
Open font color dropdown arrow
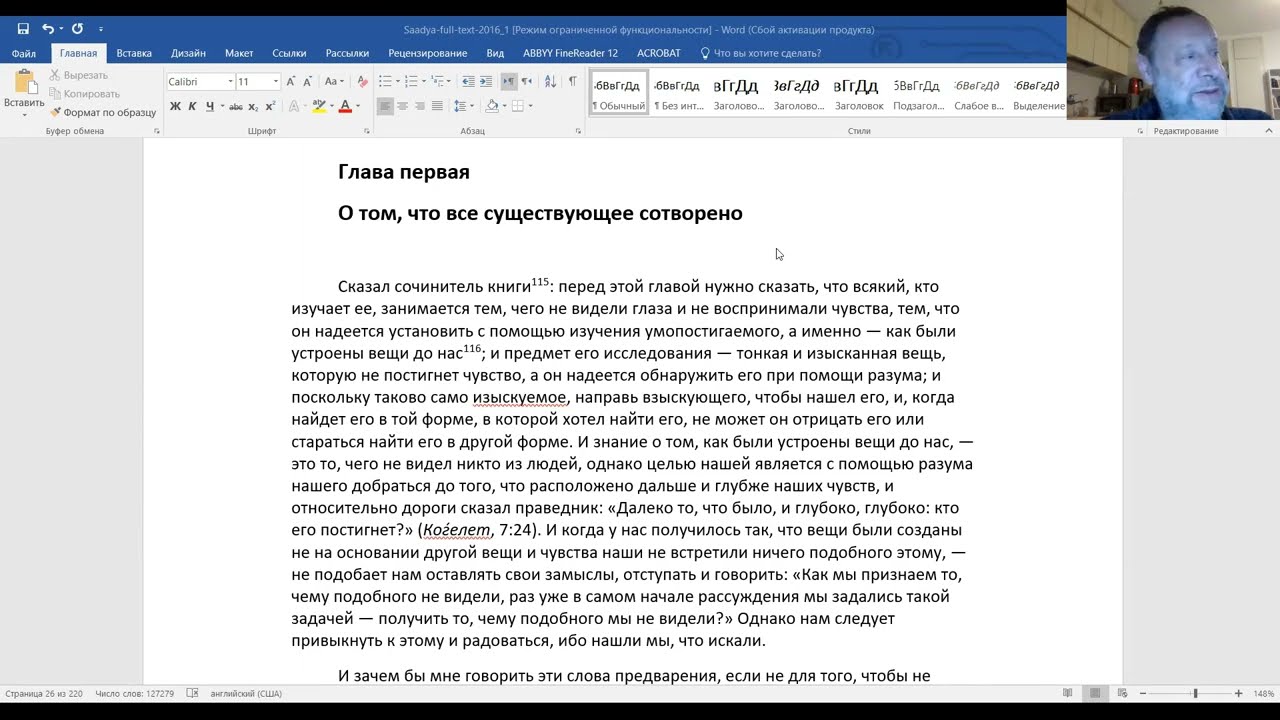click(356, 106)
